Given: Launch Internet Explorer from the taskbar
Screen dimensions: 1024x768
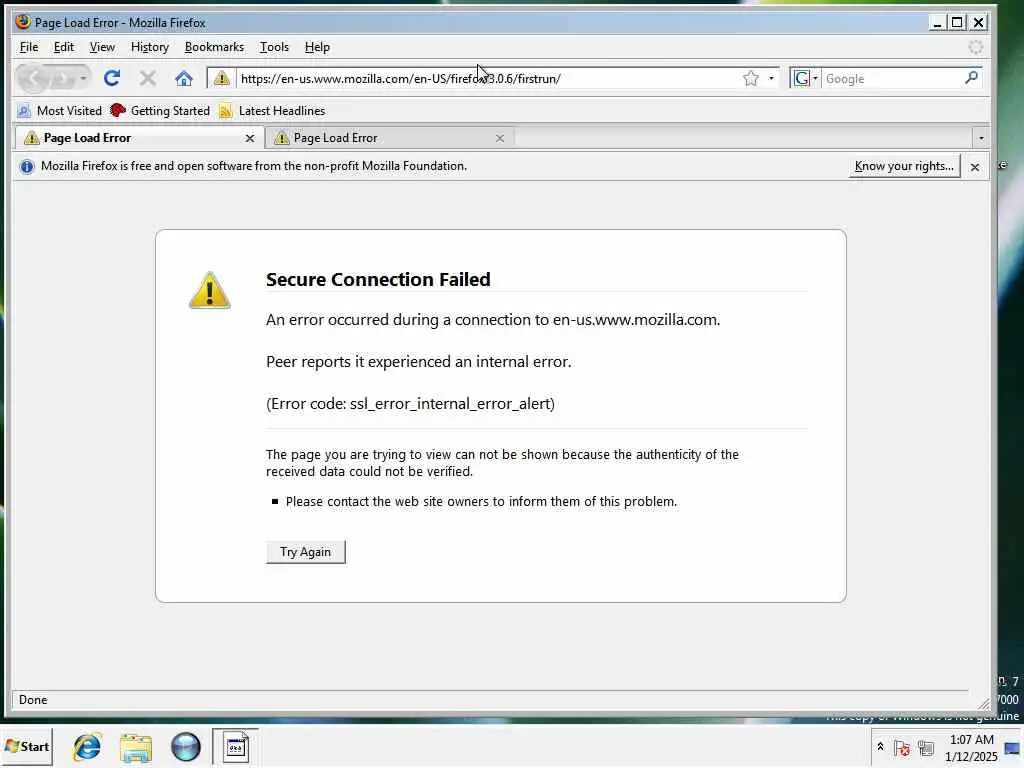Looking at the screenshot, I should tap(87, 746).
